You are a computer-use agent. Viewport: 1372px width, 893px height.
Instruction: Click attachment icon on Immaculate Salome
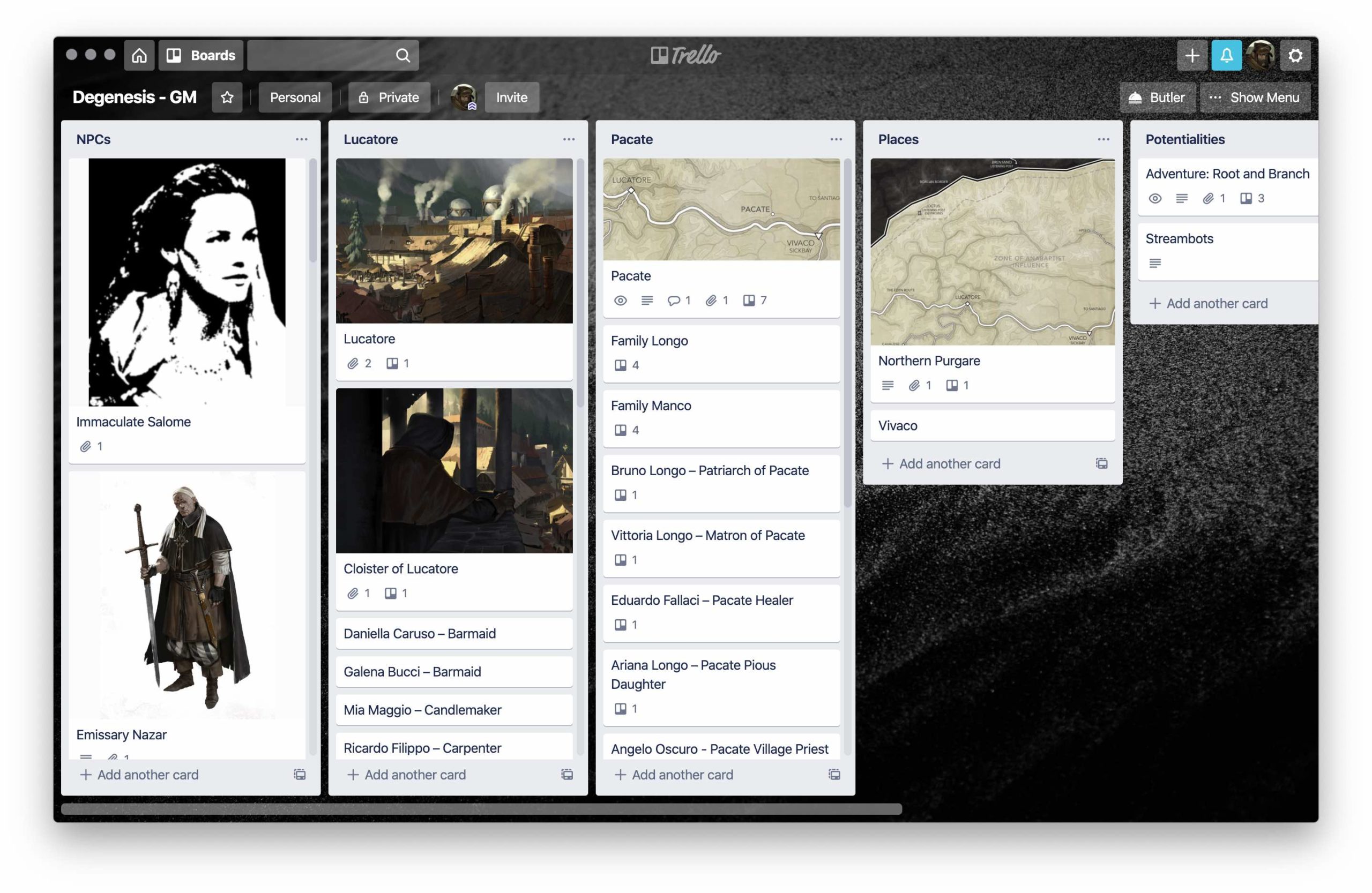pyautogui.click(x=85, y=447)
